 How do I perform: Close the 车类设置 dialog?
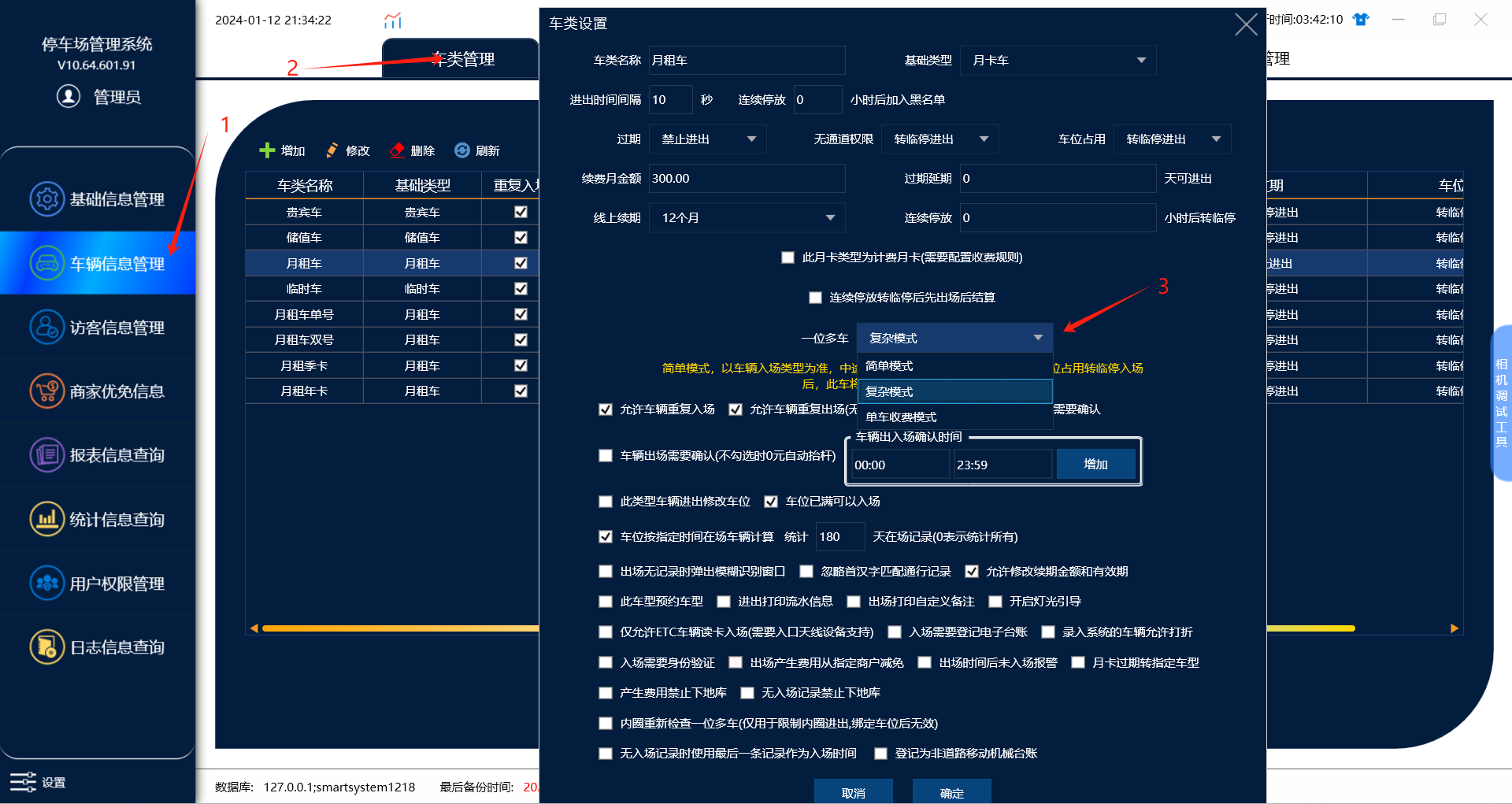coord(1246,24)
